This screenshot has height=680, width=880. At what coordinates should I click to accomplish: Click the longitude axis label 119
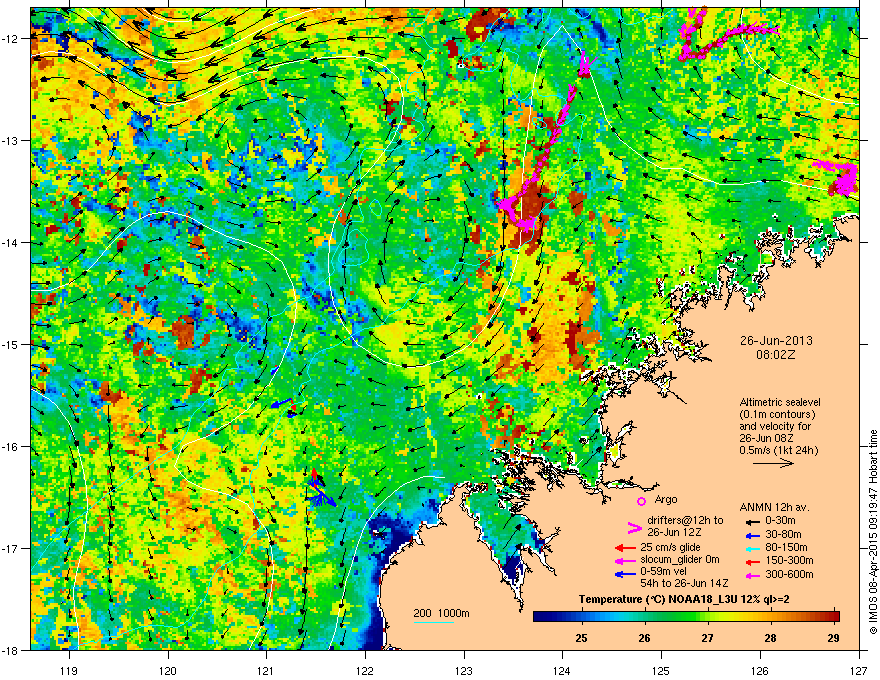[69, 670]
